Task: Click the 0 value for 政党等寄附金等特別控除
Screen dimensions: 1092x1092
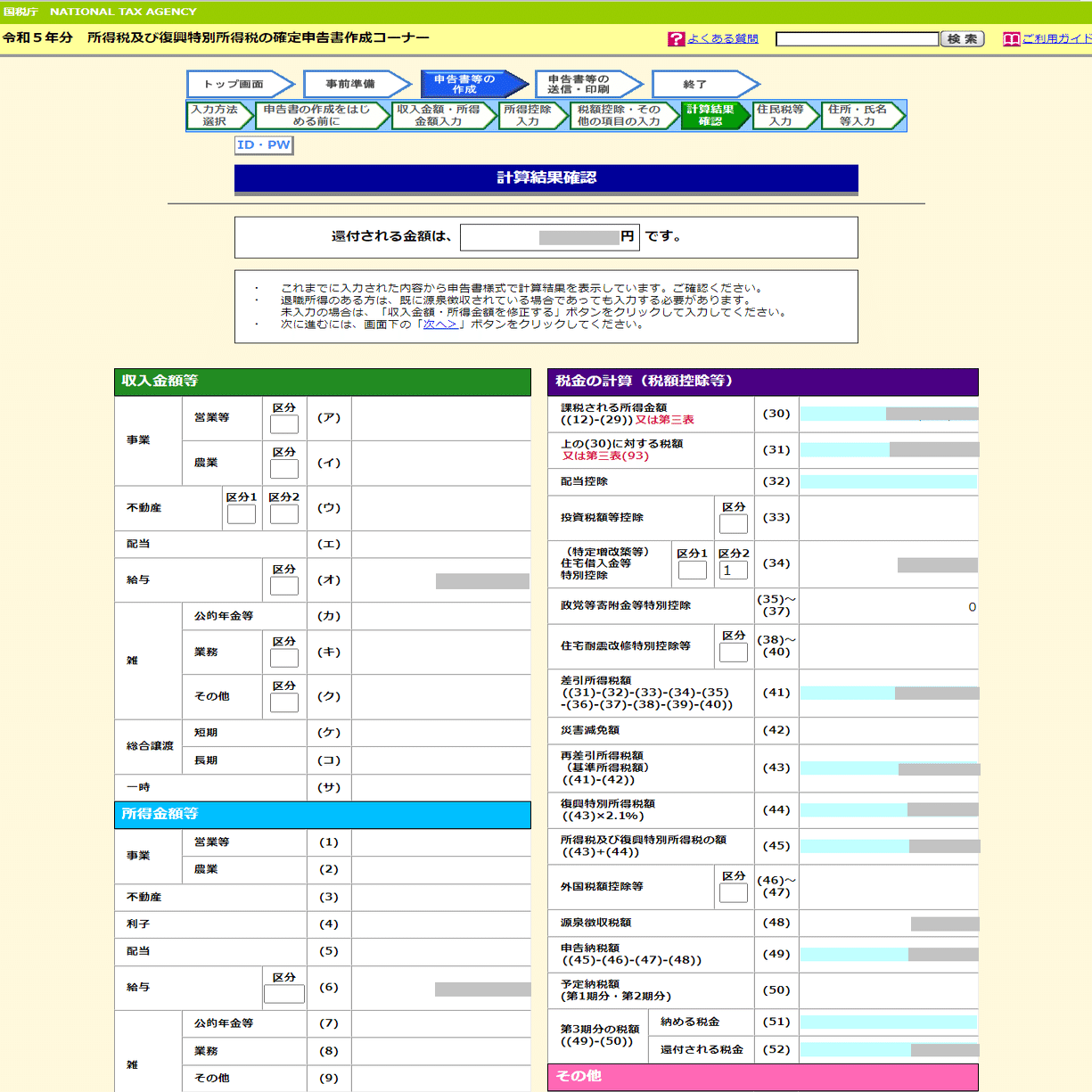Action: tap(972, 606)
